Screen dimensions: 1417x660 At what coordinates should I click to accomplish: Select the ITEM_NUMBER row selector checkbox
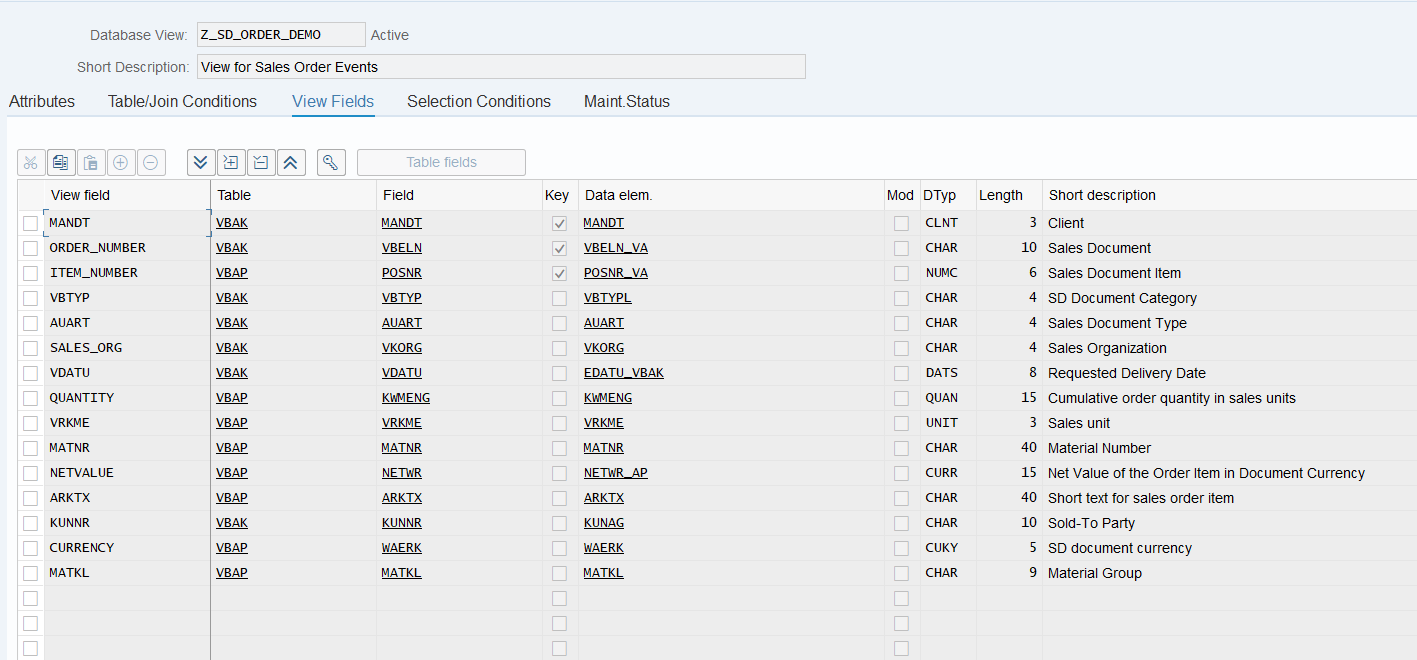coord(30,273)
